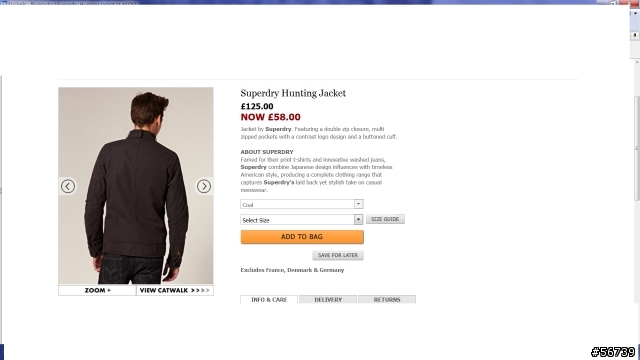This screenshot has height=360, width=640.
Task: Open the Size Guide
Action: tap(385, 219)
